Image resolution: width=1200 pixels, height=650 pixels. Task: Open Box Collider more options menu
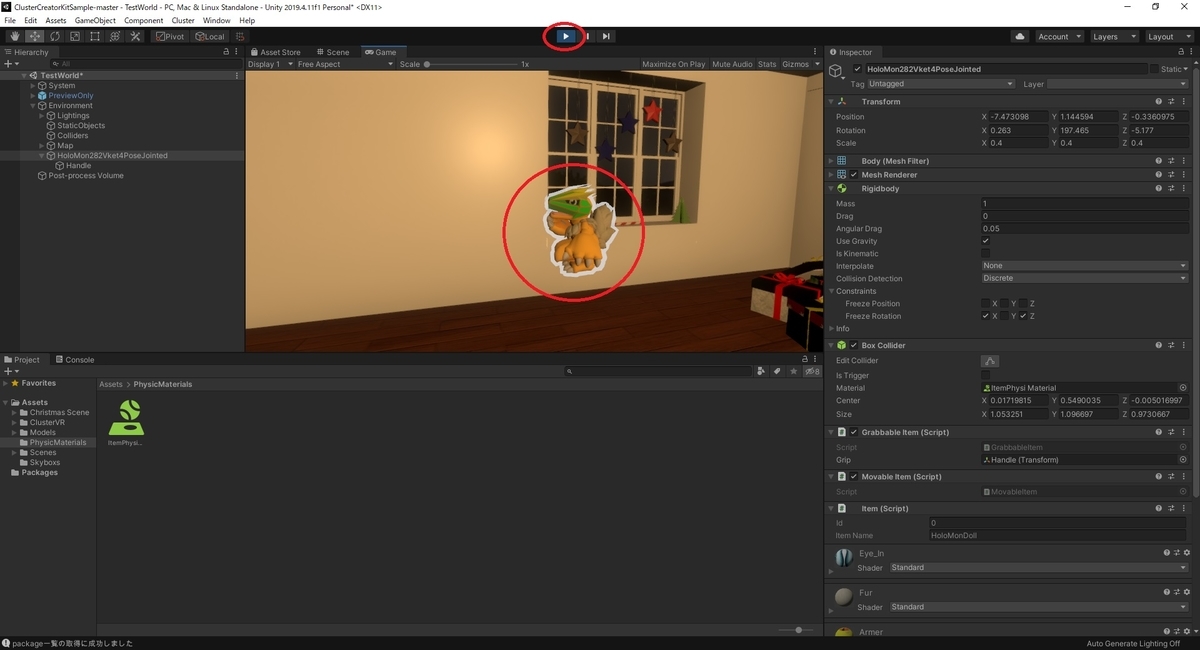(x=1186, y=346)
